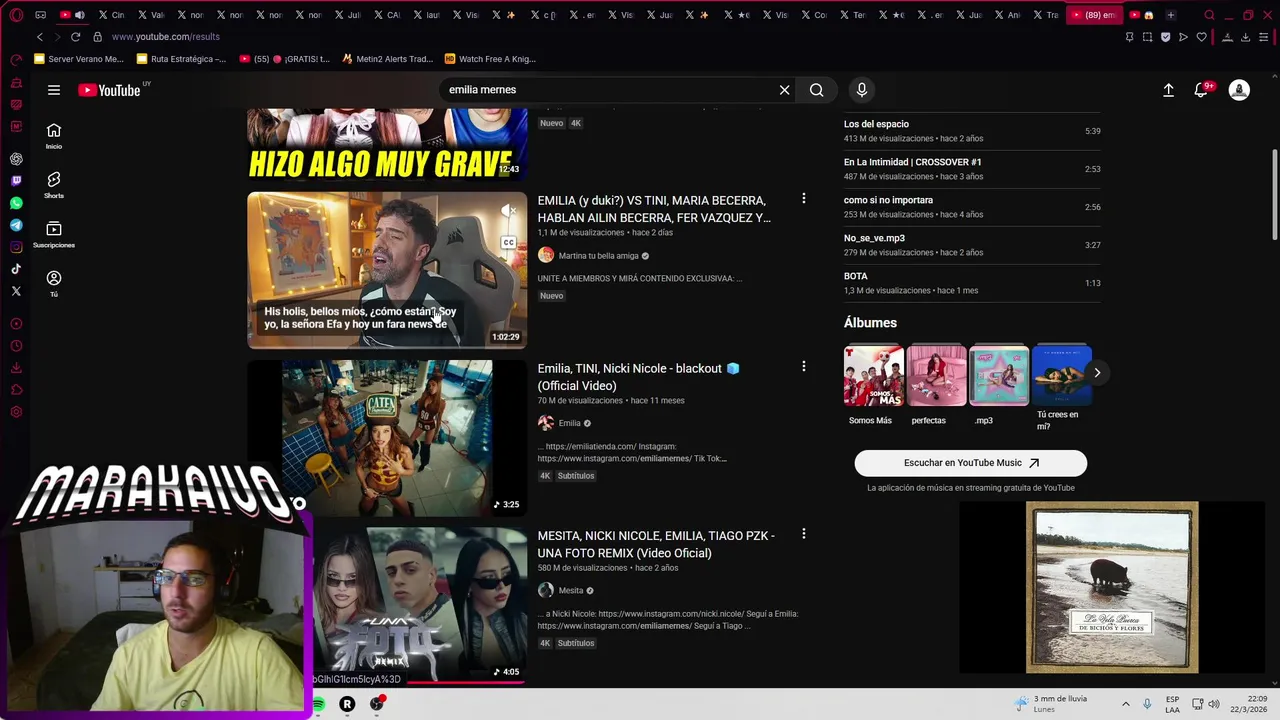Take a snapshot with the toolbar capture icon
Image resolution: width=1280 pixels, height=720 pixels.
coord(1147,37)
